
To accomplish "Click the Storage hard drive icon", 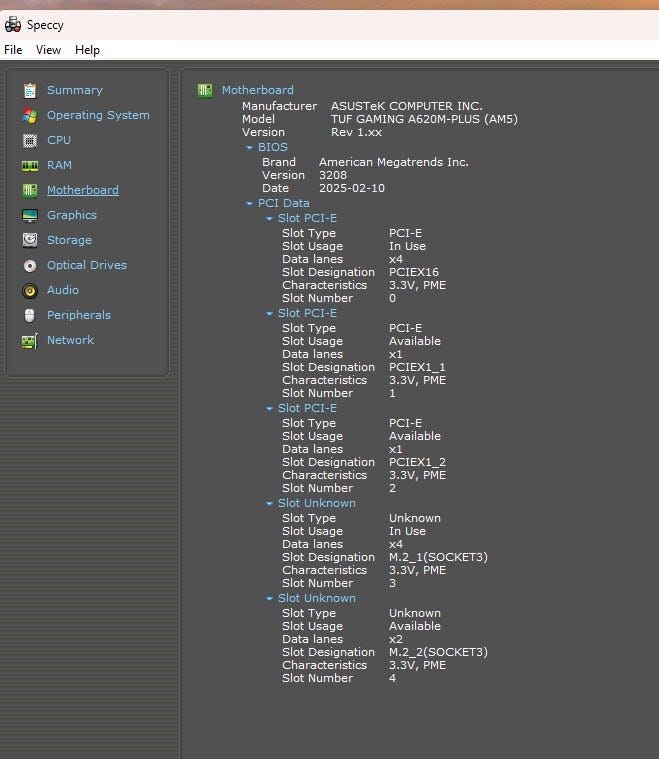I will coord(30,240).
